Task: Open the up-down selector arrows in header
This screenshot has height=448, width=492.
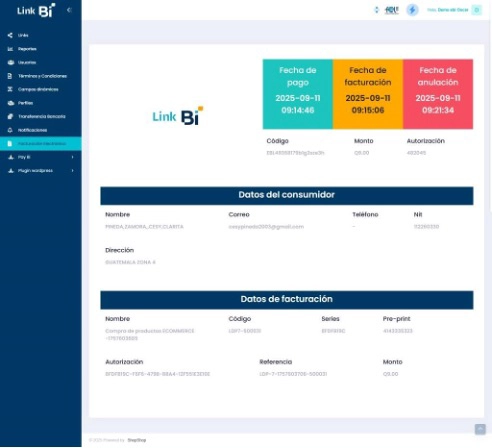Action: [x=377, y=10]
